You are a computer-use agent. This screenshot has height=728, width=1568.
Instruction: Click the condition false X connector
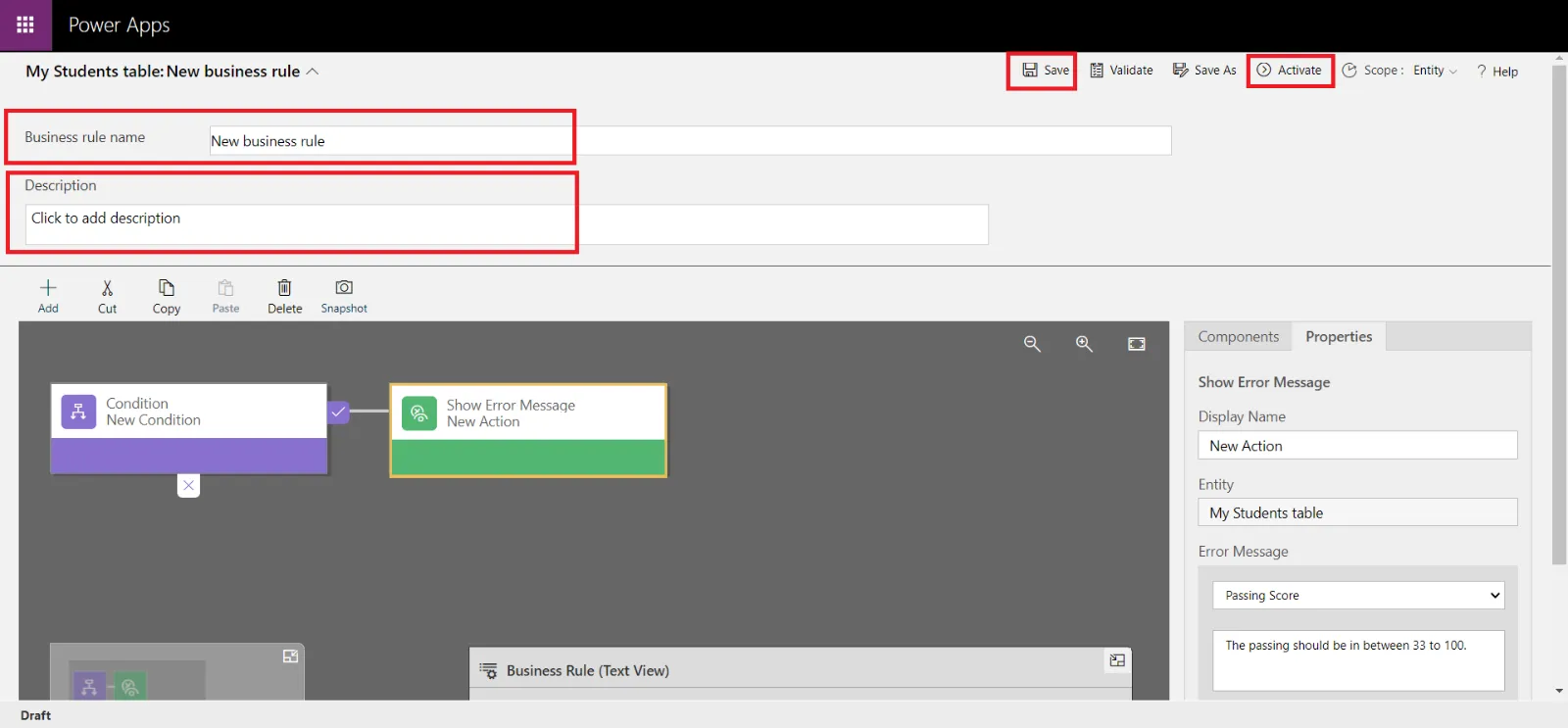pos(188,485)
